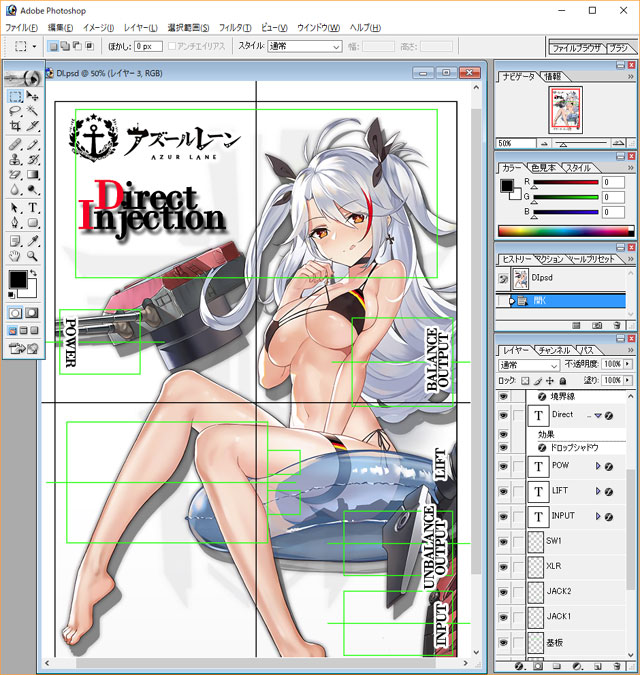Select the Path Selection tool

coord(15,208)
